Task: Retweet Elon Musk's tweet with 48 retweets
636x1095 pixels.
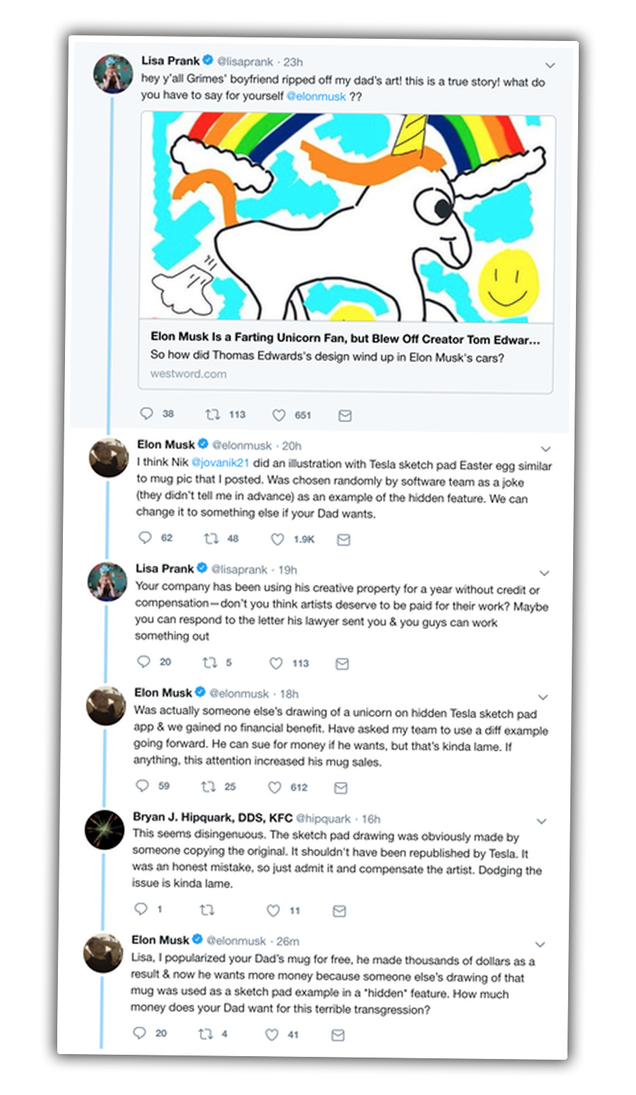Action: (x=211, y=538)
